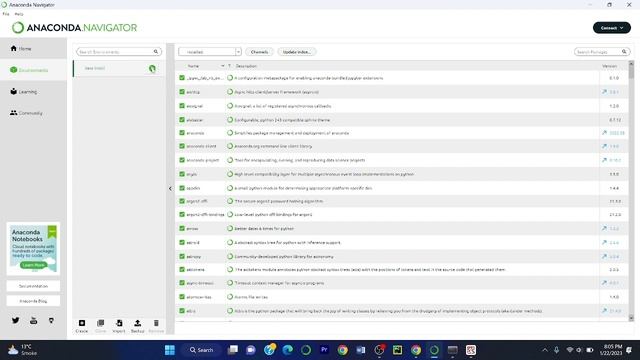Click the Name column sort arrow
The width and height of the screenshot is (640, 360).
[x=223, y=66]
